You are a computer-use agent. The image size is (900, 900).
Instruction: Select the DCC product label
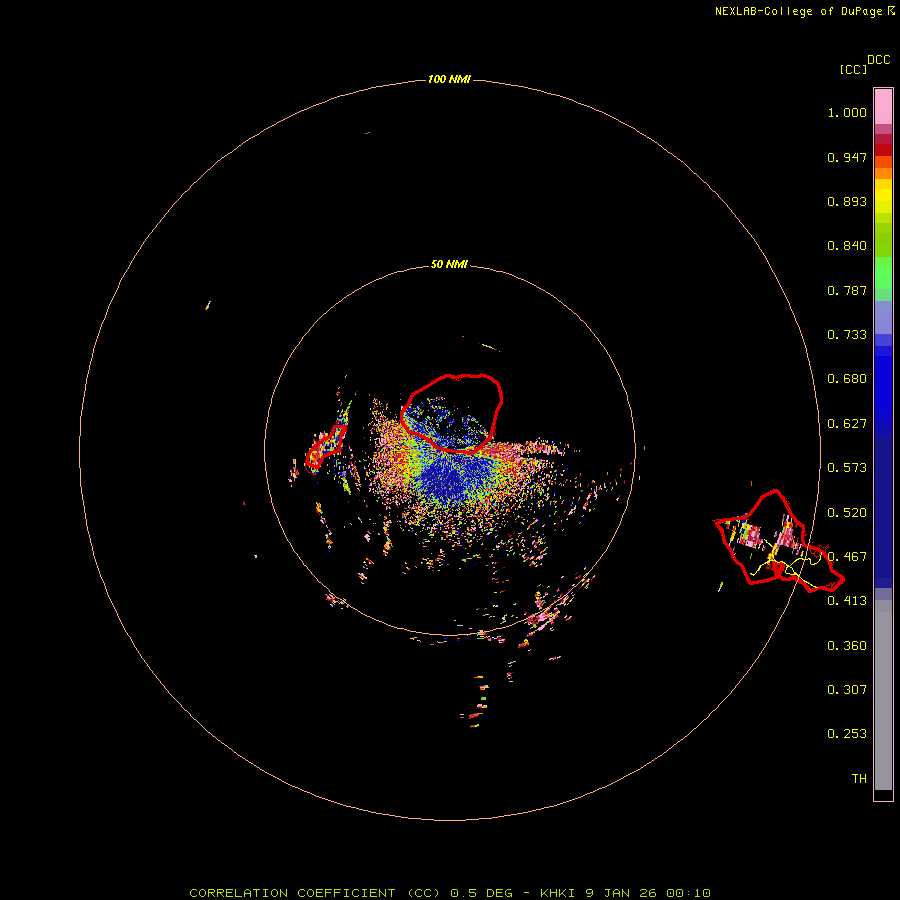879,60
